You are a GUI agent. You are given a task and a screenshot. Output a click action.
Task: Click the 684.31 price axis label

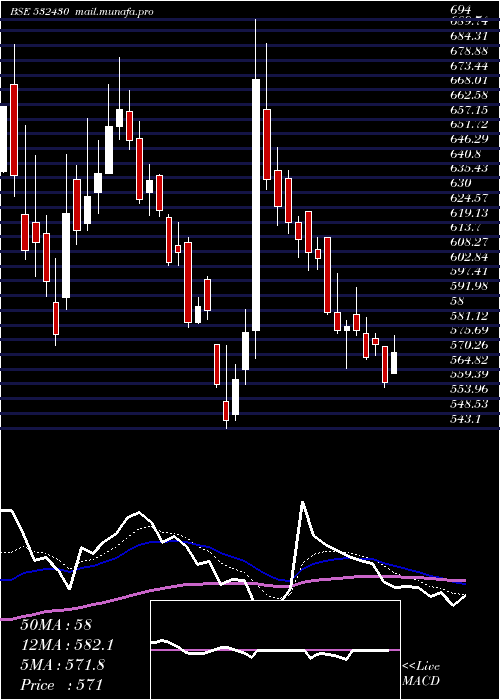point(468,35)
